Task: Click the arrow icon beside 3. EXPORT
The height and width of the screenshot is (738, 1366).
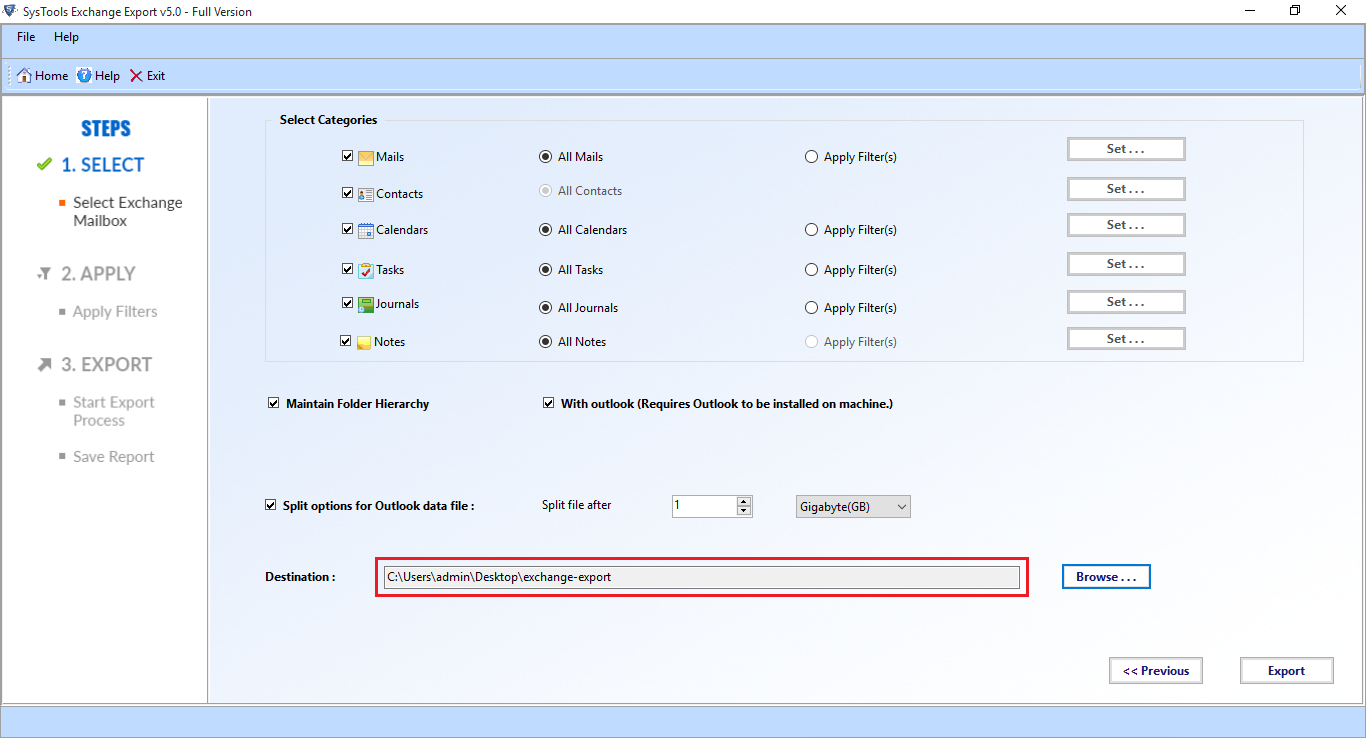Action: click(x=44, y=365)
